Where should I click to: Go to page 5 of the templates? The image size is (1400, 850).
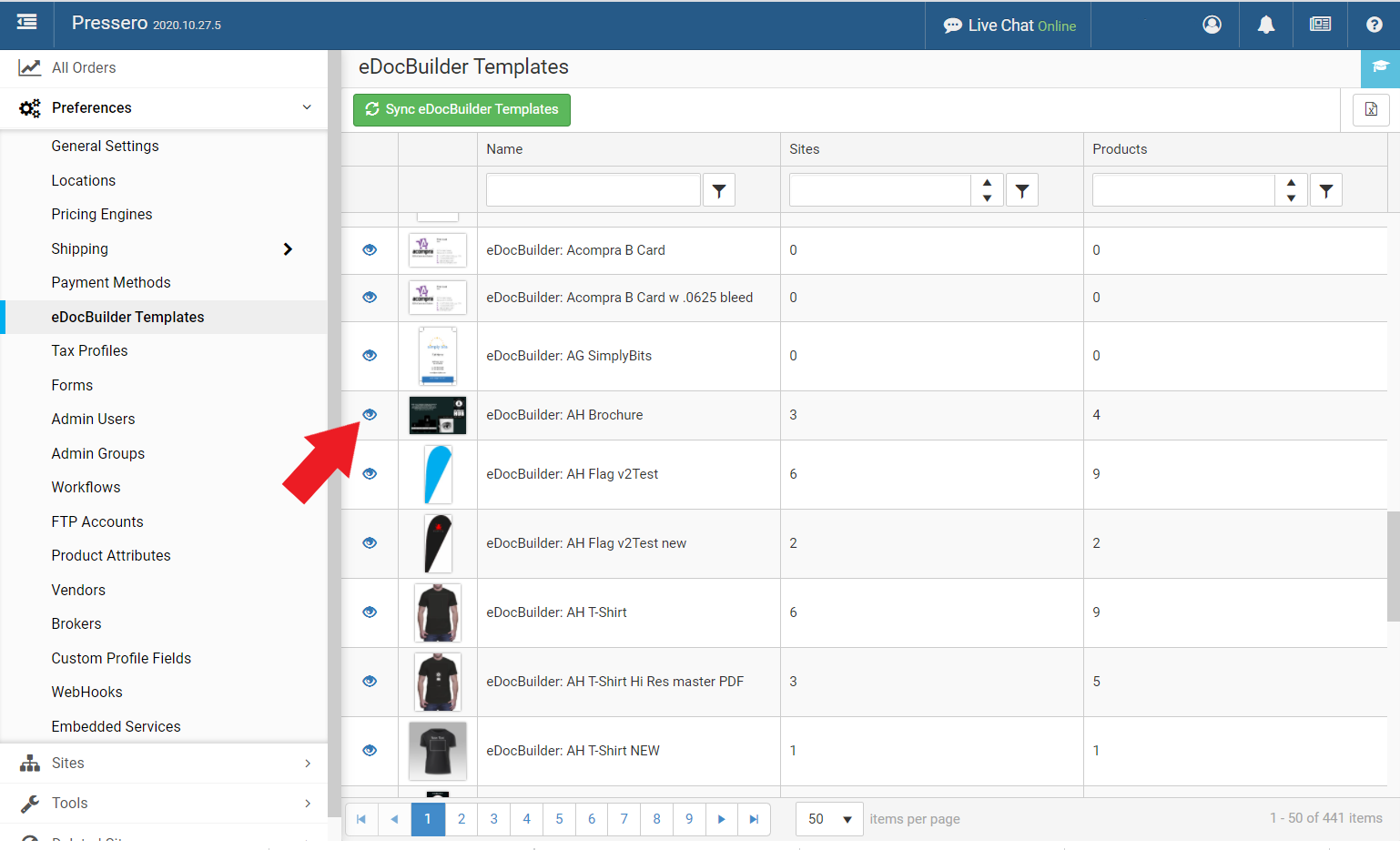[x=559, y=819]
